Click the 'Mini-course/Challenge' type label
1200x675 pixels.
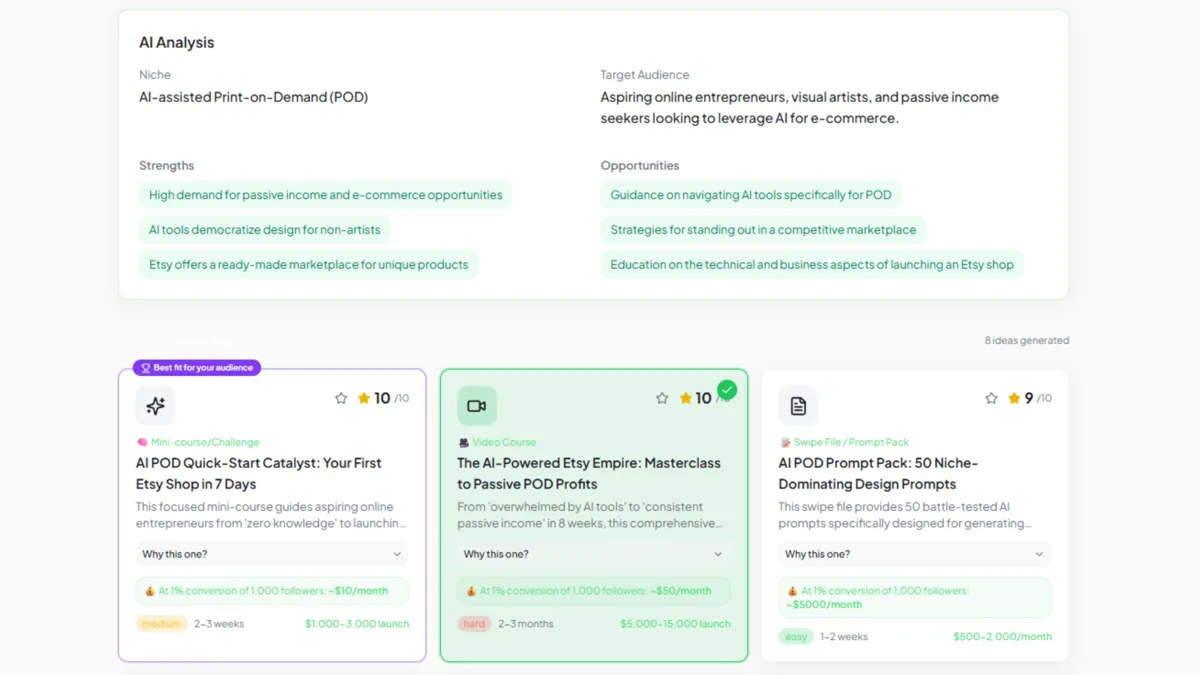pos(205,442)
